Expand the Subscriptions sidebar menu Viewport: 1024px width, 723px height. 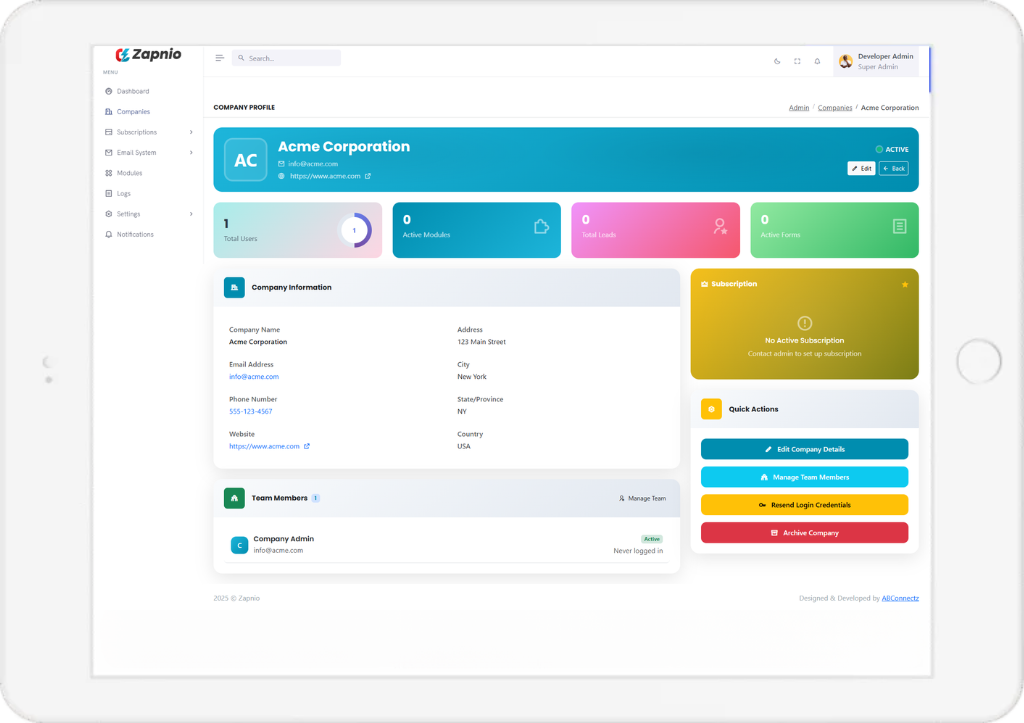point(150,132)
